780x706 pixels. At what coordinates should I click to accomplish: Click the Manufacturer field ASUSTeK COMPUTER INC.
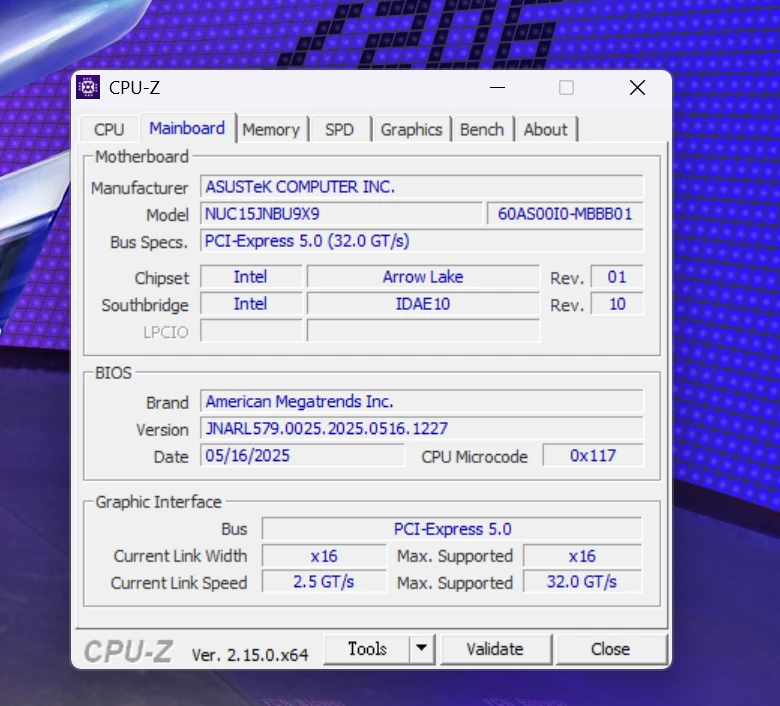[x=421, y=187]
